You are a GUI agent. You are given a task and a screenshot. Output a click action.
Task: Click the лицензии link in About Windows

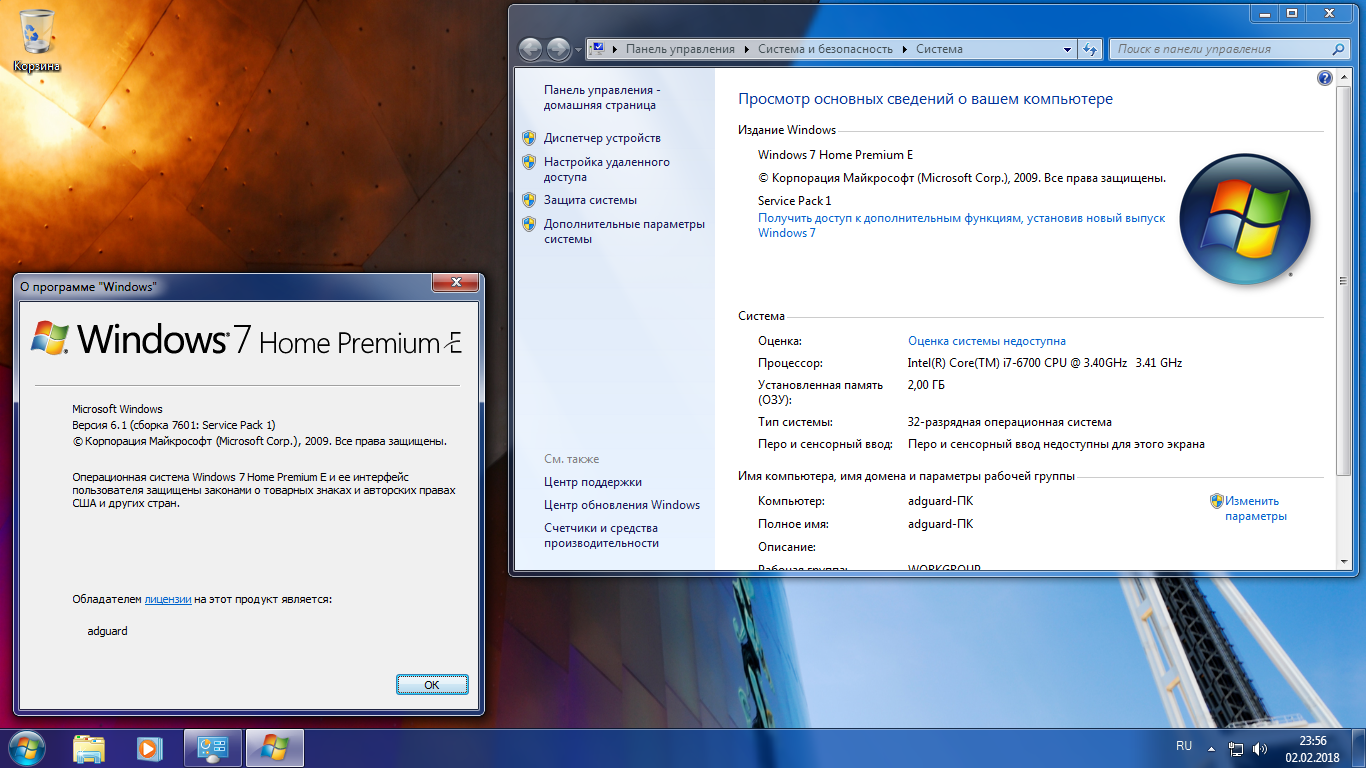[x=168, y=599]
